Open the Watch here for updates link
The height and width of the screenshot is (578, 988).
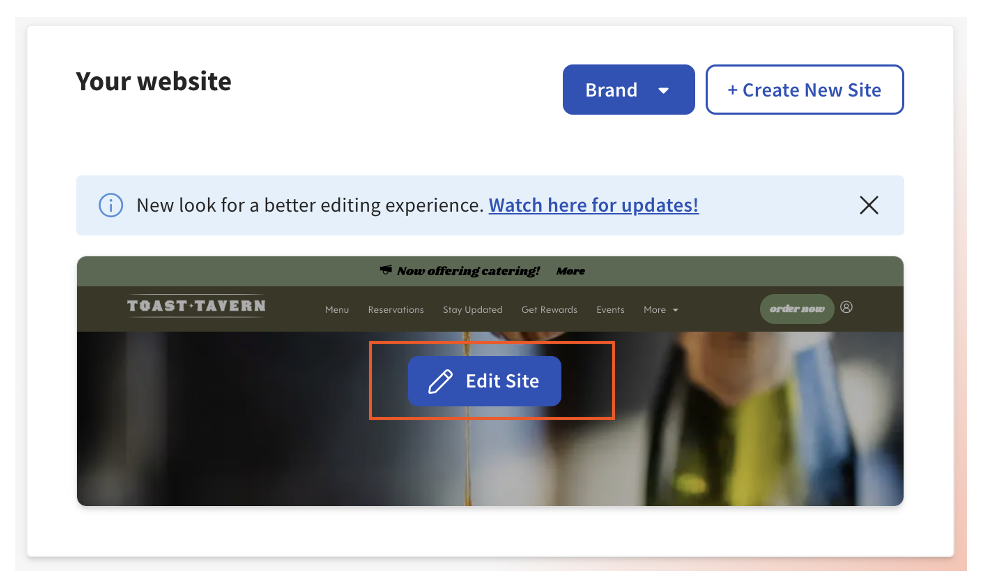click(593, 205)
